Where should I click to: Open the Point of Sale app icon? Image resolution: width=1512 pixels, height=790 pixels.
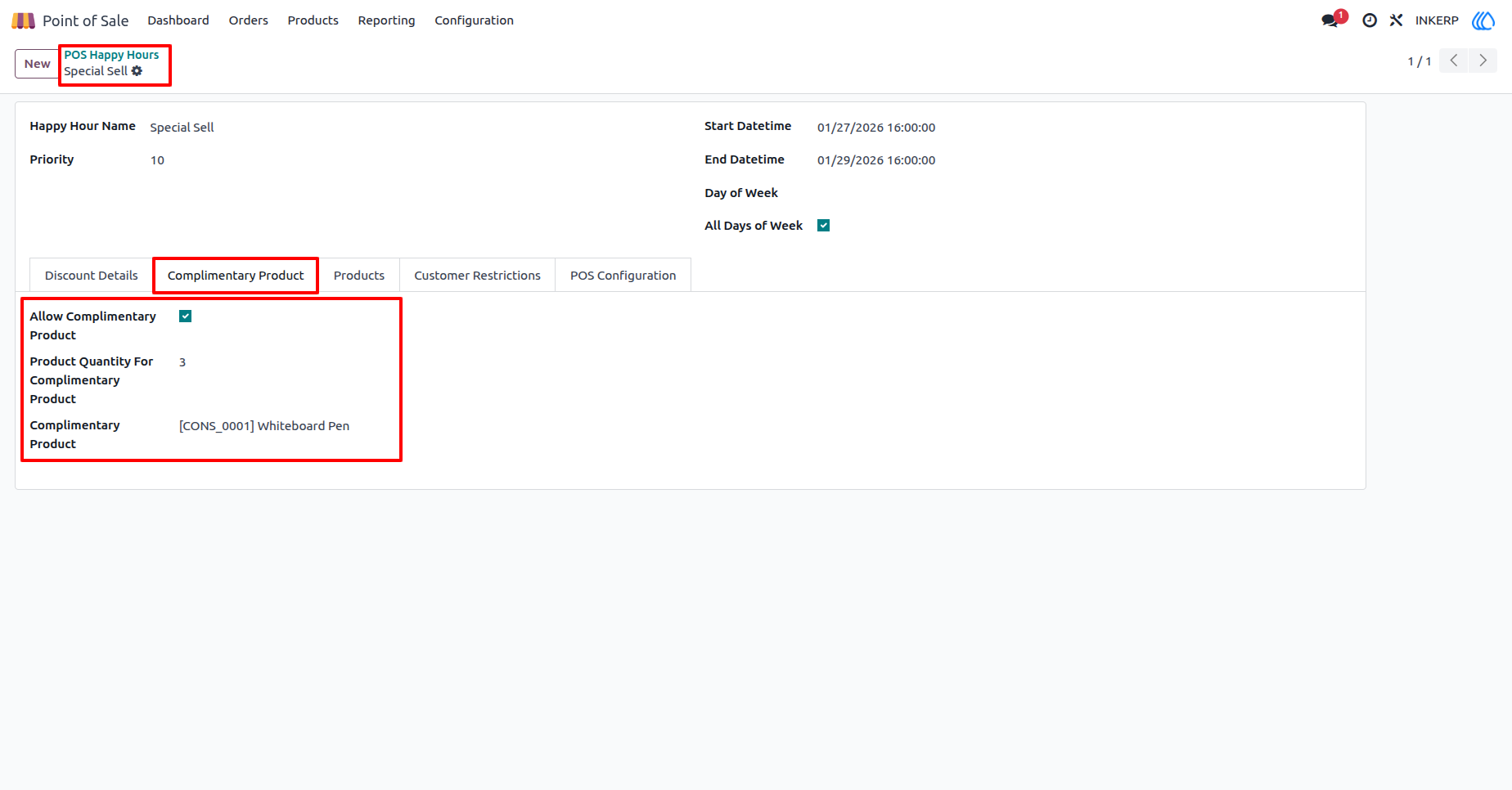pyautogui.click(x=23, y=20)
